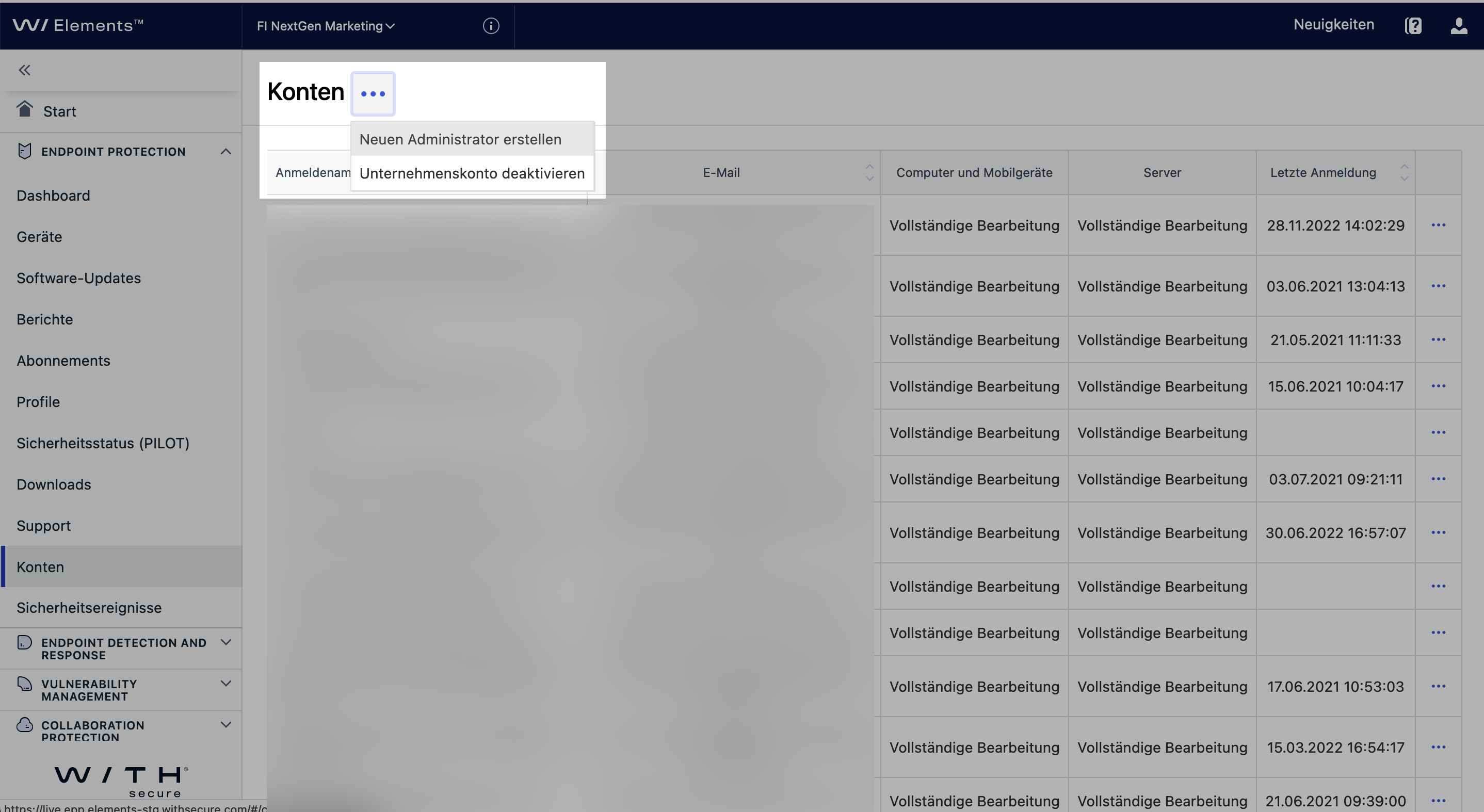This screenshot has height=812, width=1484.
Task: Toggle sorting on the Letzte Anmeldung column
Action: click(x=1405, y=172)
